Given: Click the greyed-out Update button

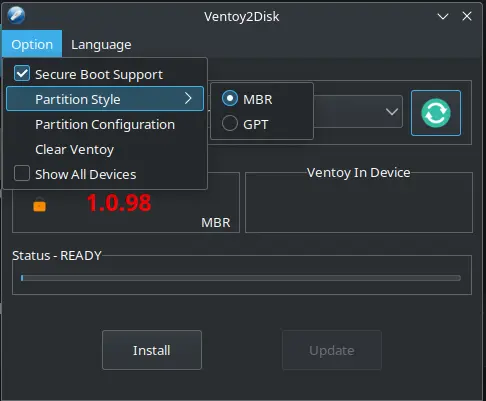Looking at the screenshot, I should coord(332,350).
